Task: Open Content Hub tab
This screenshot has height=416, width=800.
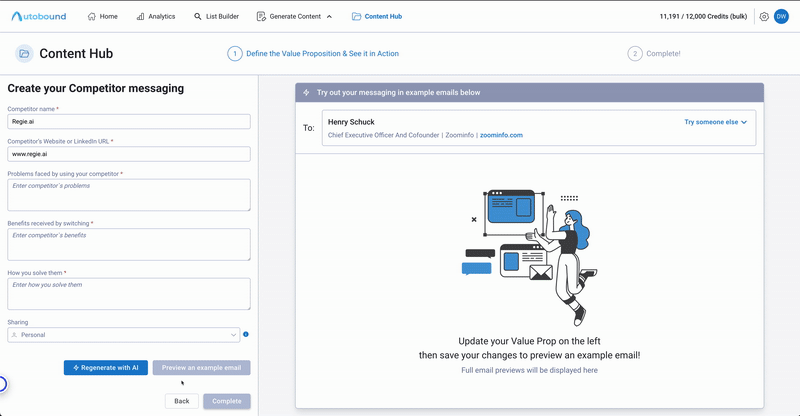Action: (x=377, y=16)
